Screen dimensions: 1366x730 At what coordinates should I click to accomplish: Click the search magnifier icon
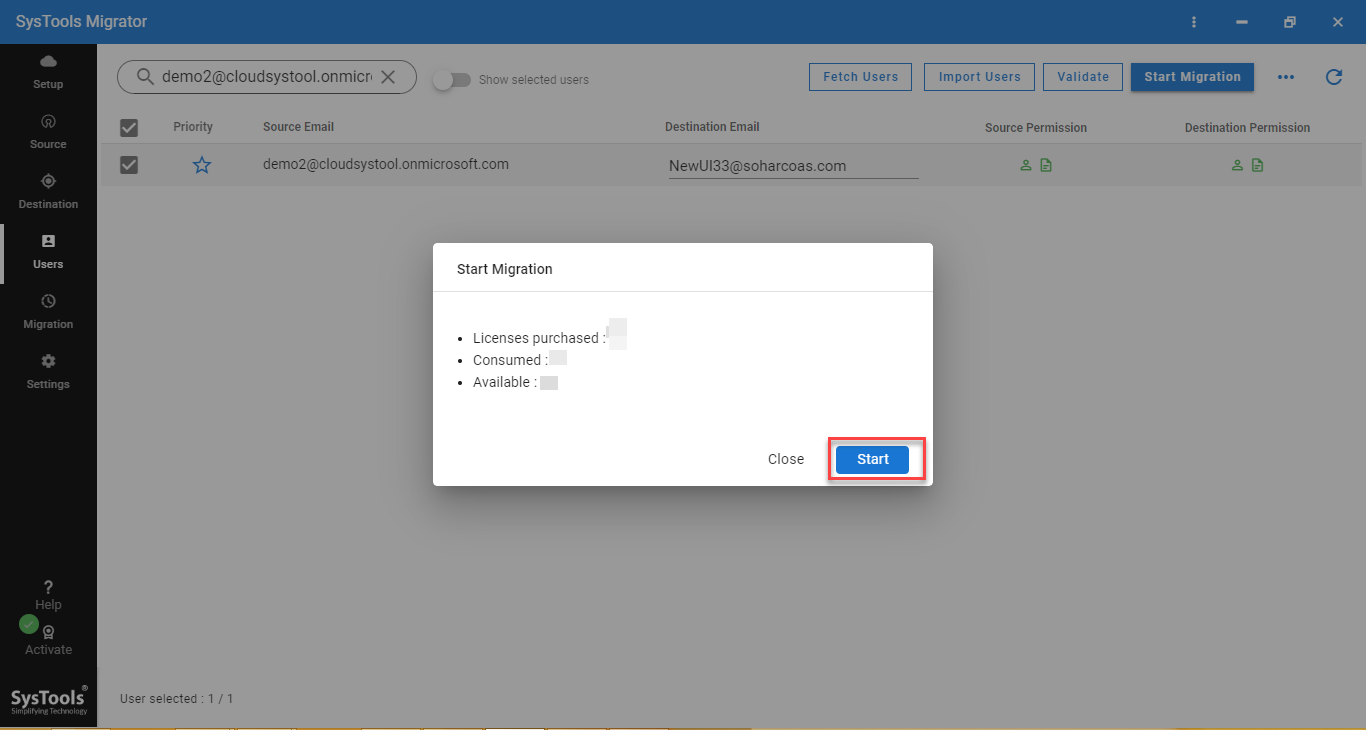click(145, 77)
